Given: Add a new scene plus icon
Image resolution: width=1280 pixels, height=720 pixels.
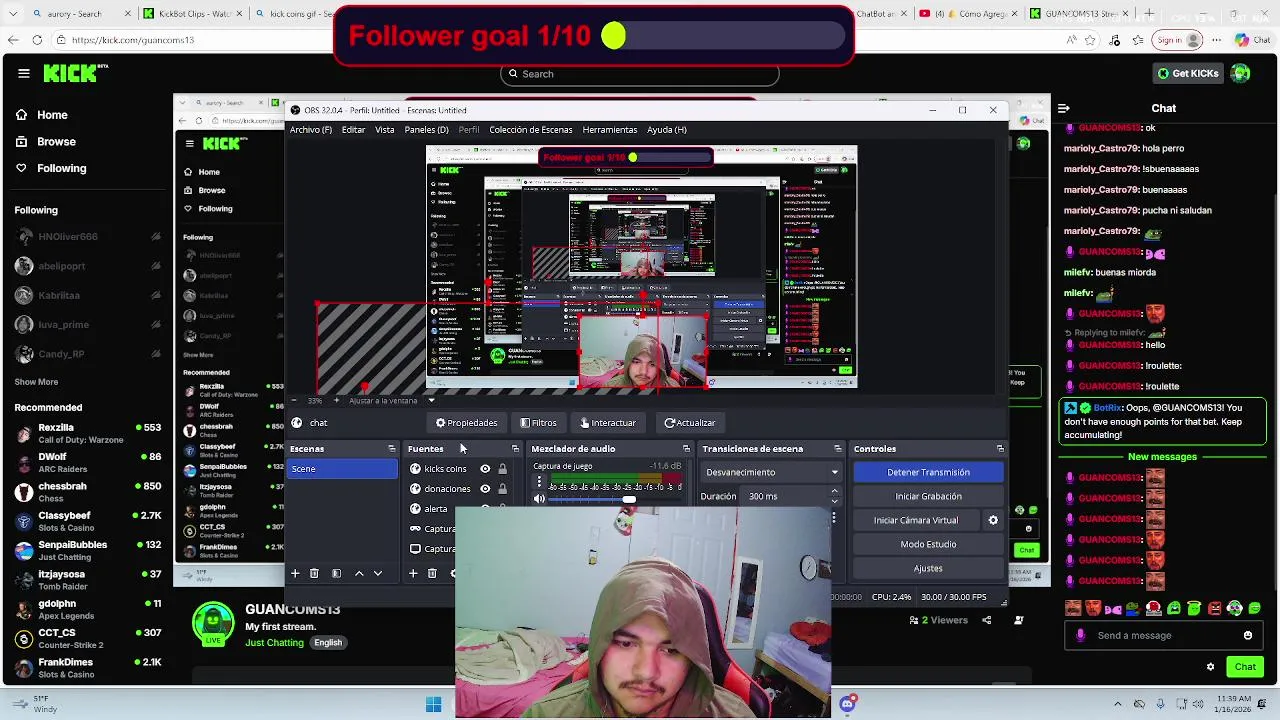Looking at the screenshot, I should click(295, 574).
